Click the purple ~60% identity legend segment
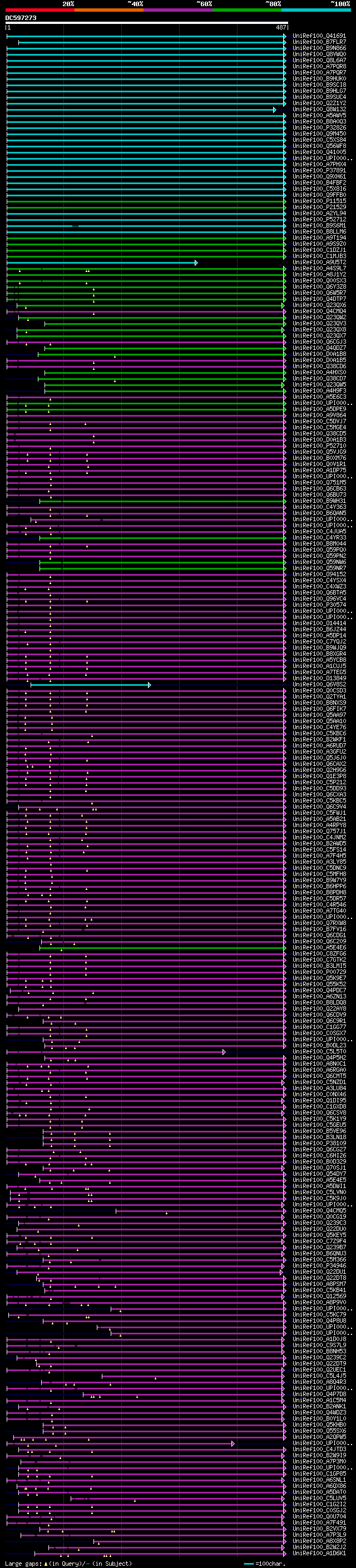The width and height of the screenshot is (356, 1568). point(177,10)
